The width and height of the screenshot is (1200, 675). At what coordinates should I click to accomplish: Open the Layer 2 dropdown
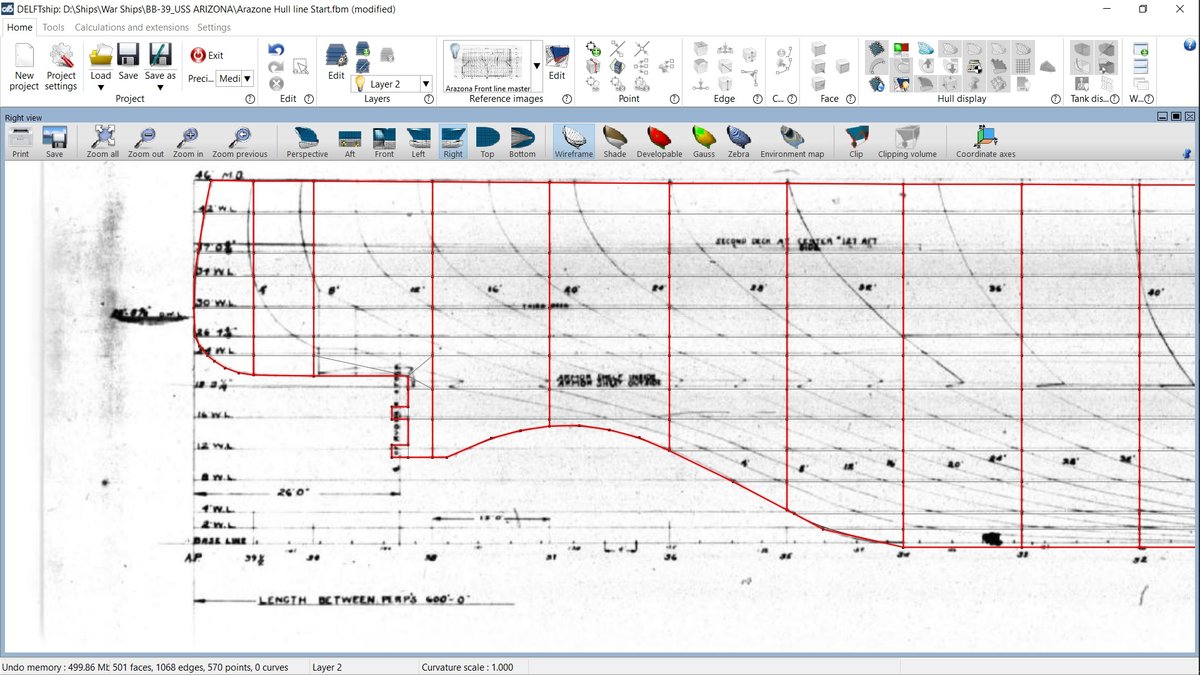click(426, 85)
